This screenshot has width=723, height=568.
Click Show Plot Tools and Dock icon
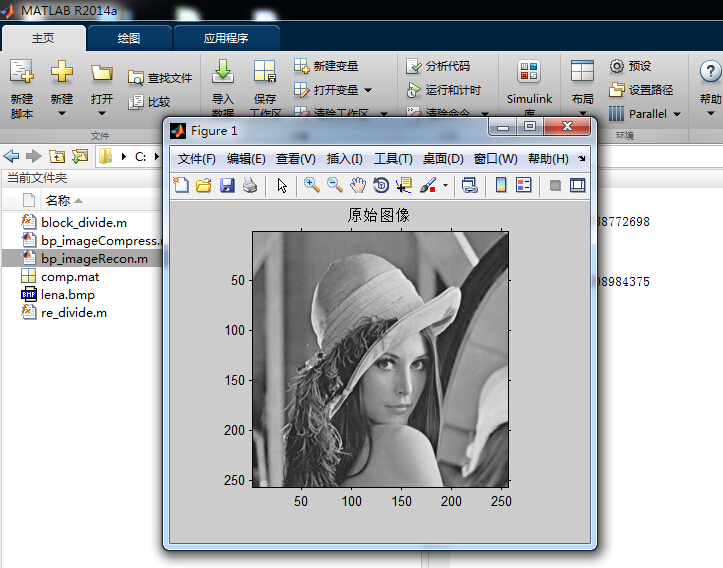pos(577,185)
